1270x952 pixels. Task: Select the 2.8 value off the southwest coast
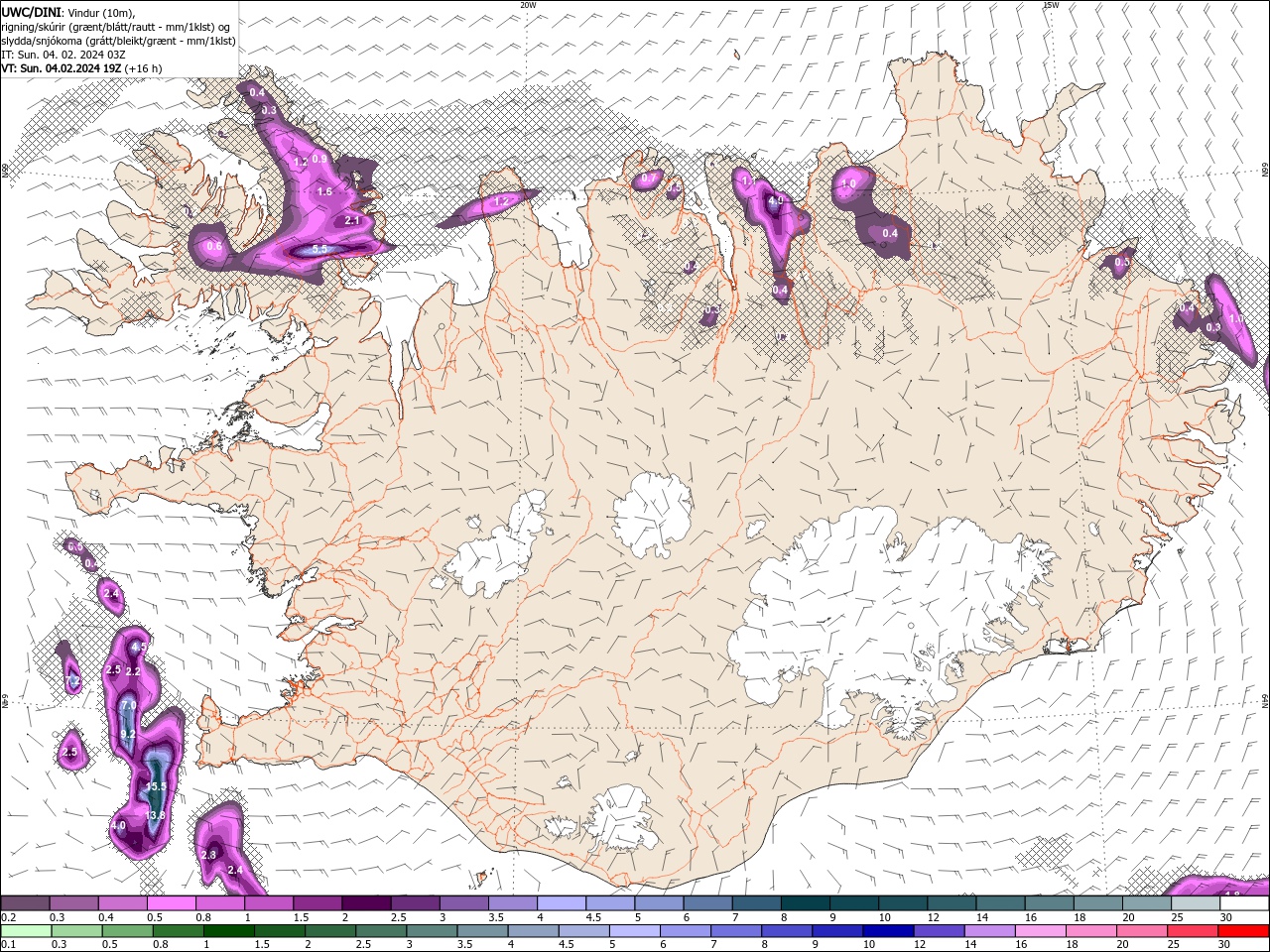click(208, 855)
